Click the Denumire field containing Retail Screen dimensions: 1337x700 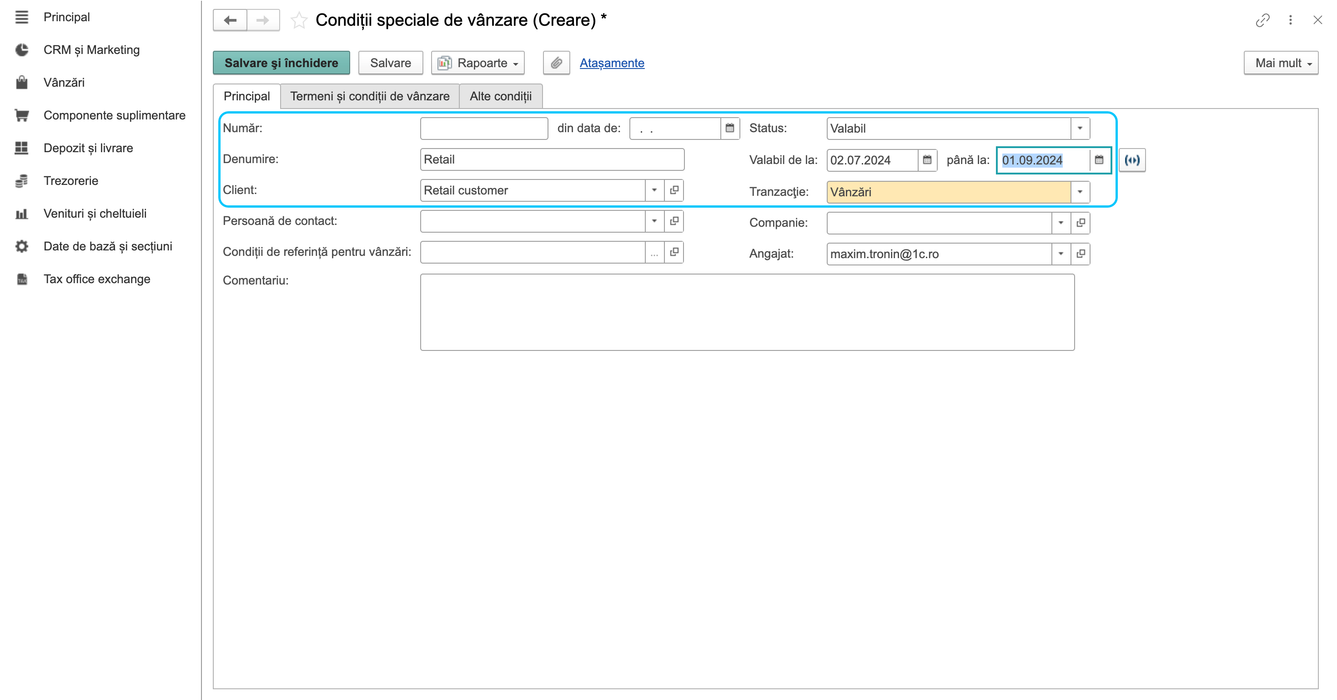552,159
